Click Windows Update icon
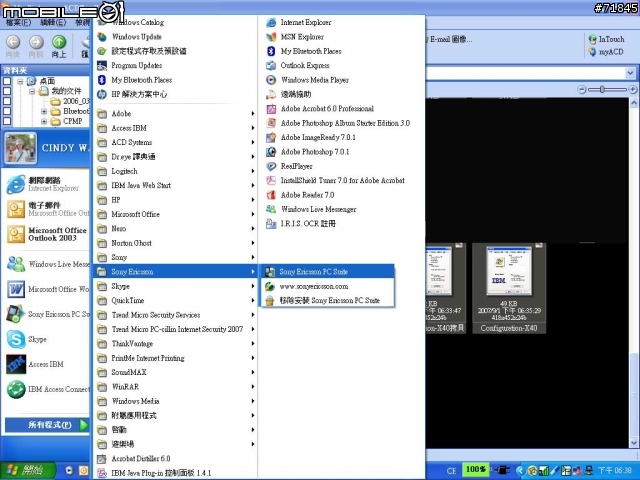The width and height of the screenshot is (640, 480). click(102, 37)
